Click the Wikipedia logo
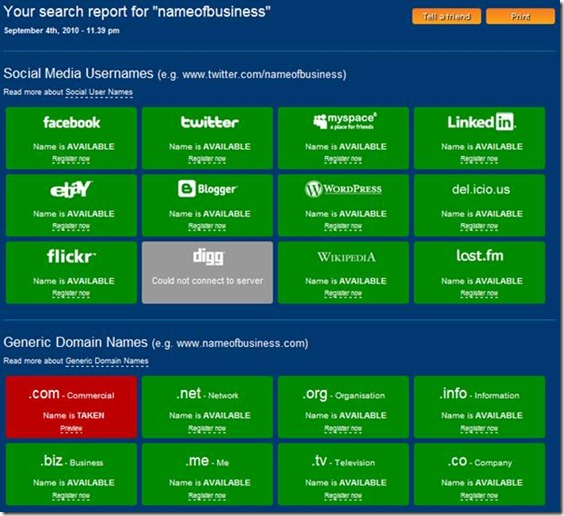Image resolution: width=564 pixels, height=516 pixels. point(346,257)
